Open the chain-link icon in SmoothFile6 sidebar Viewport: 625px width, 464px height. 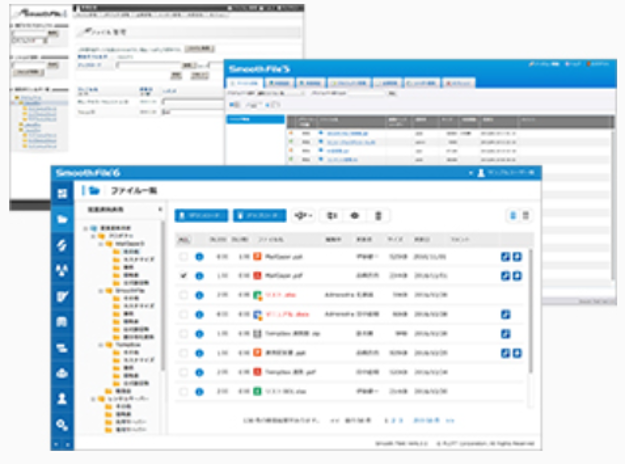[x=62, y=245]
